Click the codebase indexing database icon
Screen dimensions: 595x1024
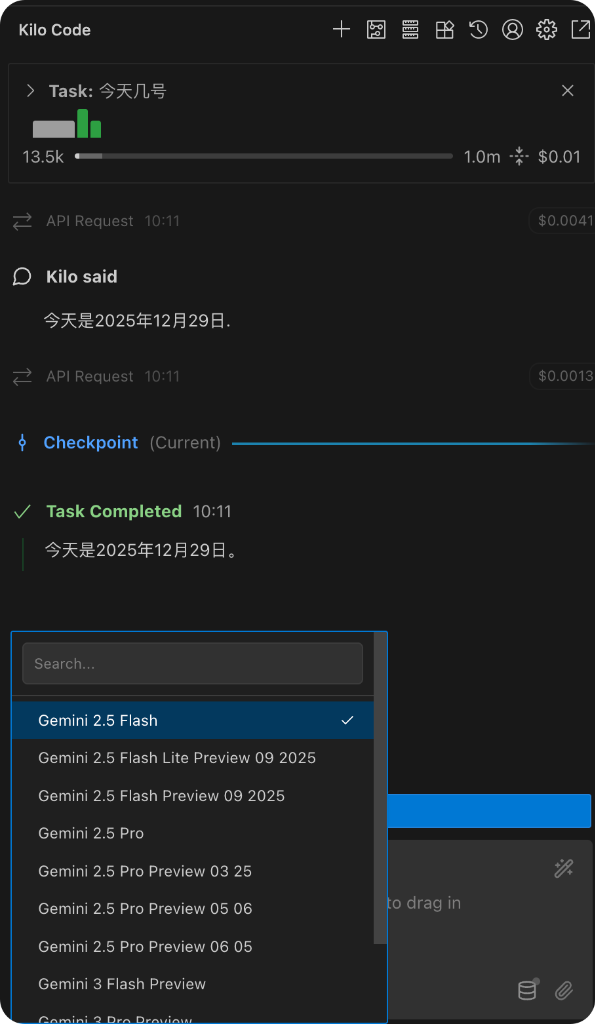[528, 989]
